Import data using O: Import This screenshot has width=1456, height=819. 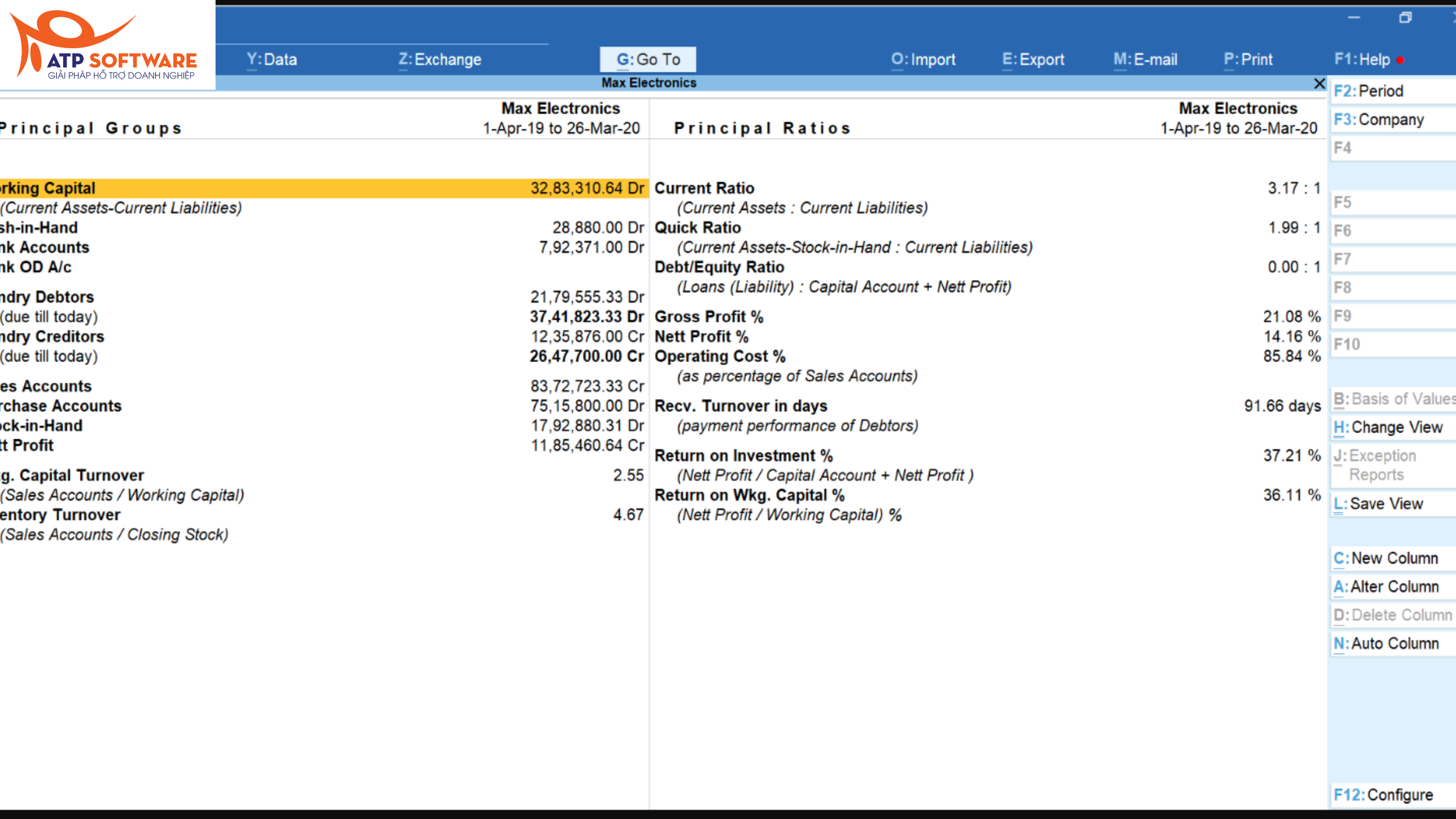point(924,59)
